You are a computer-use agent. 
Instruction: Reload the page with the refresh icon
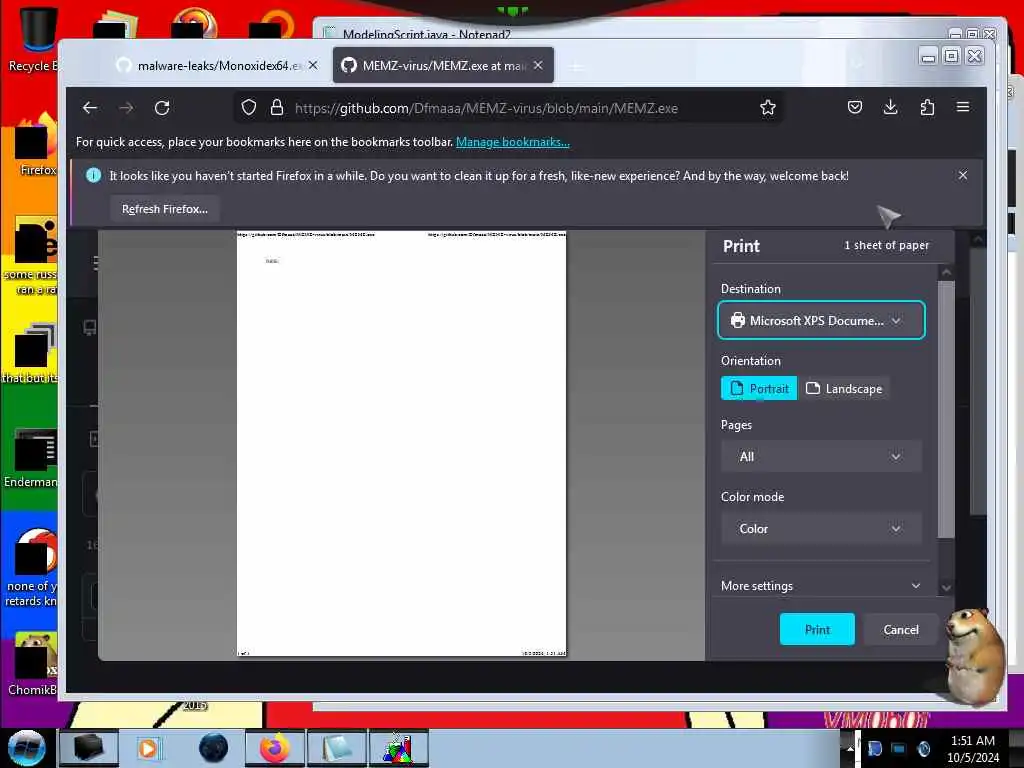coord(162,108)
